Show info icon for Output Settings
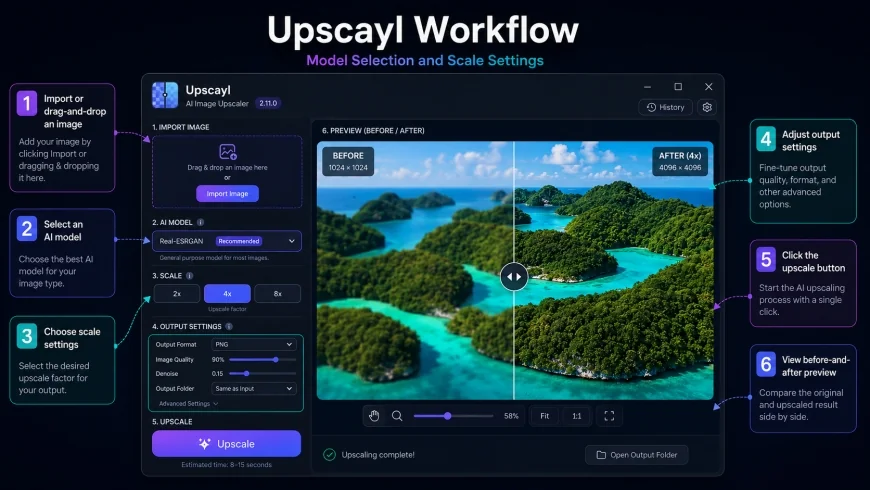Screen dimensions: 870x490 (229, 326)
